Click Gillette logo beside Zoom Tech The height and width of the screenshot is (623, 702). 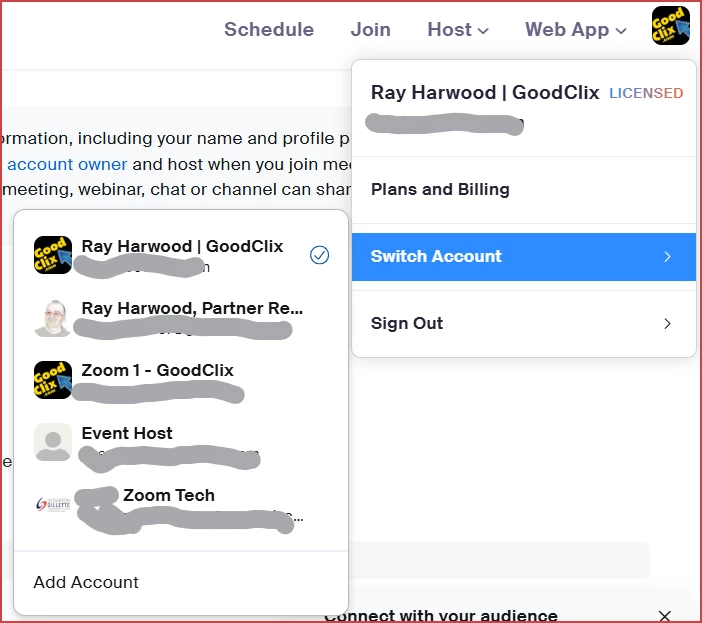53,504
